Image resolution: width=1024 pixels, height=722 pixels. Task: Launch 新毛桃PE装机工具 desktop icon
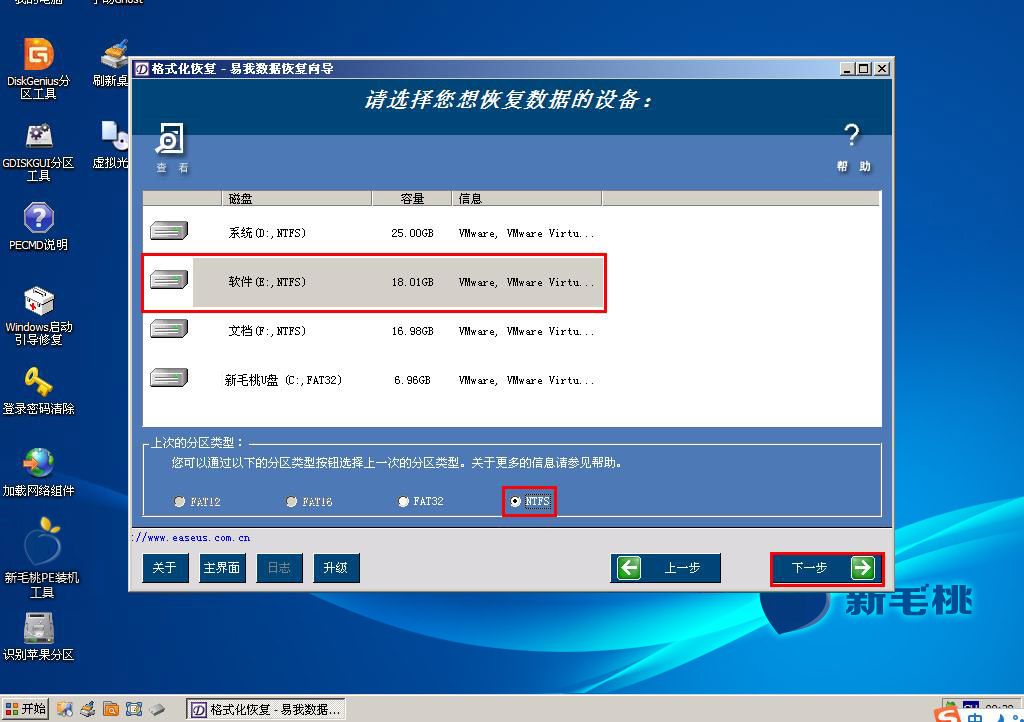(41, 558)
